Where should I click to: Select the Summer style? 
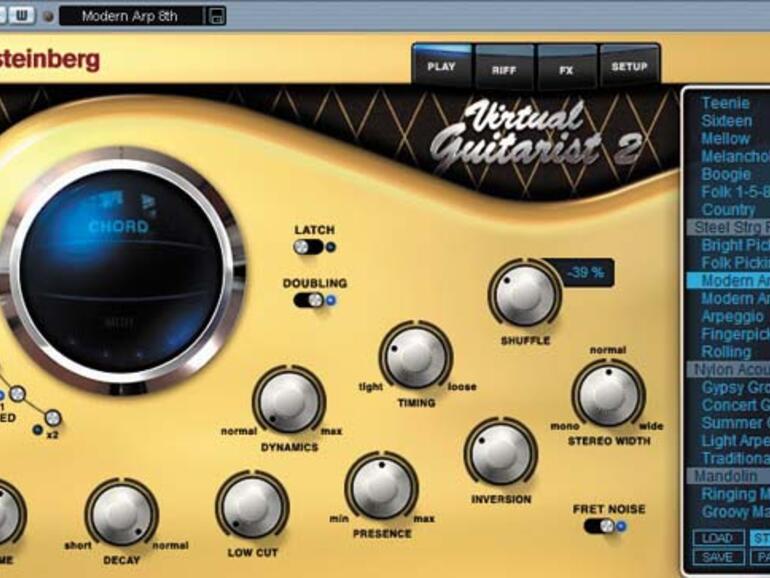pos(729,422)
